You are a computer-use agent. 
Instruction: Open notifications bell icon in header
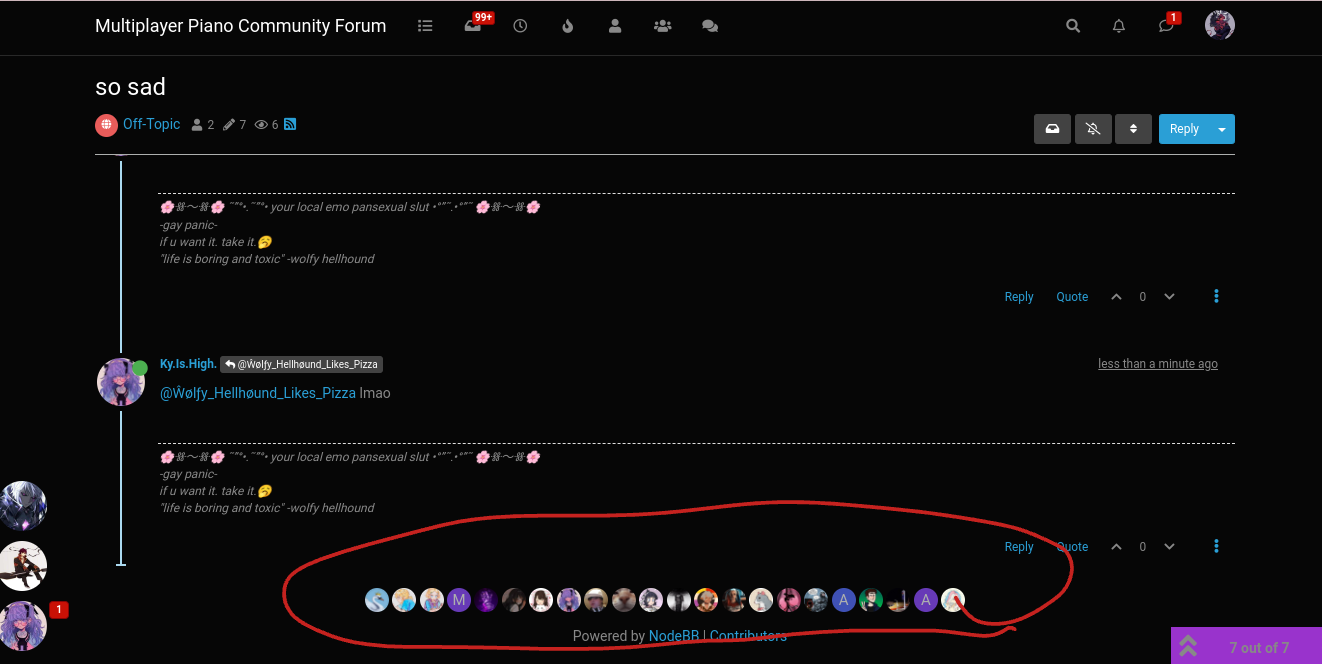[1119, 27]
